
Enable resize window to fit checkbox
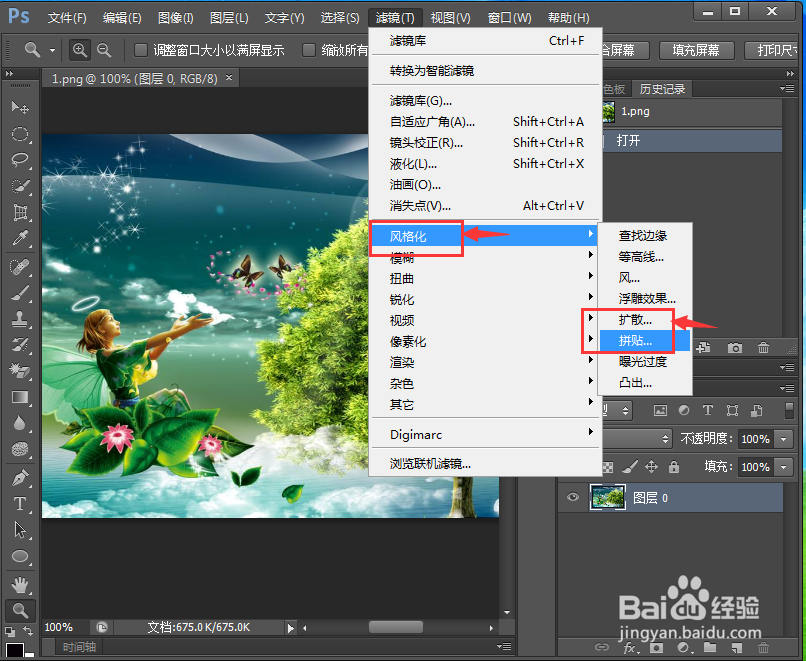(140, 50)
